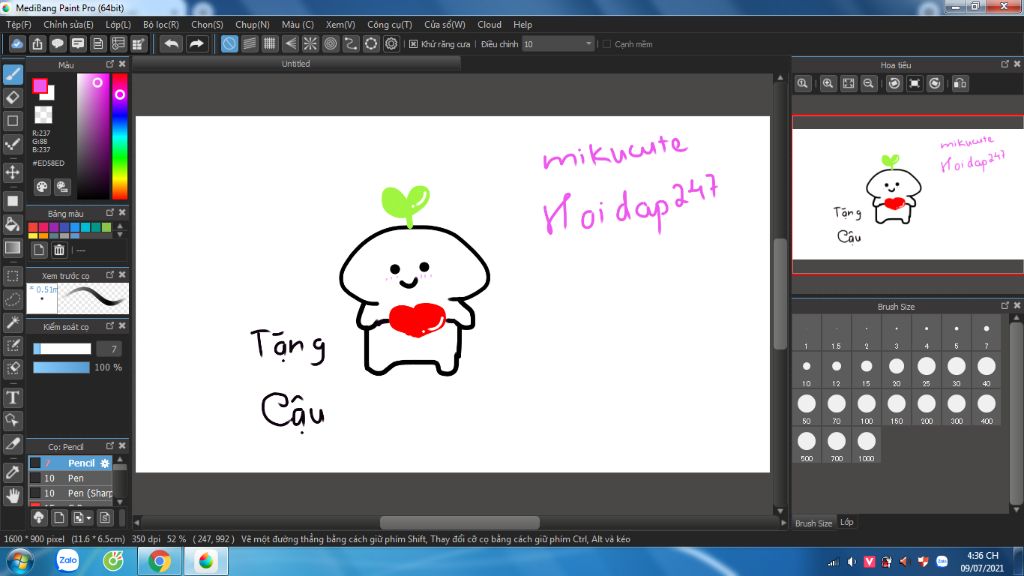The image size is (1024, 576).
Task: Select the Pen brush row
Action: tap(71, 478)
